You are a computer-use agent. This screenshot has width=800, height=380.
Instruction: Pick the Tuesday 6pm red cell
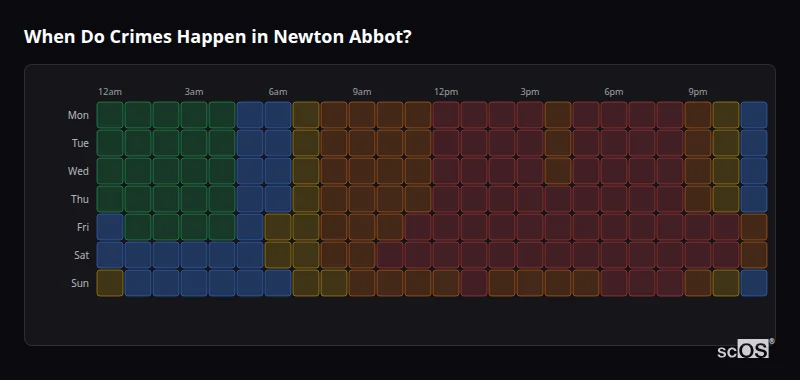coord(614,143)
